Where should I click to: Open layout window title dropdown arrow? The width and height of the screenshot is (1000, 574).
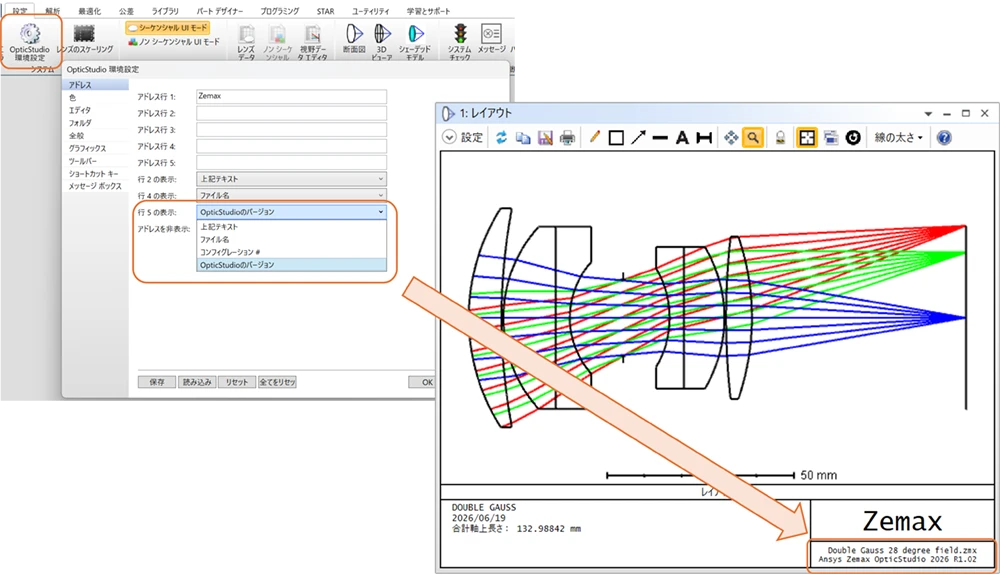point(929,114)
